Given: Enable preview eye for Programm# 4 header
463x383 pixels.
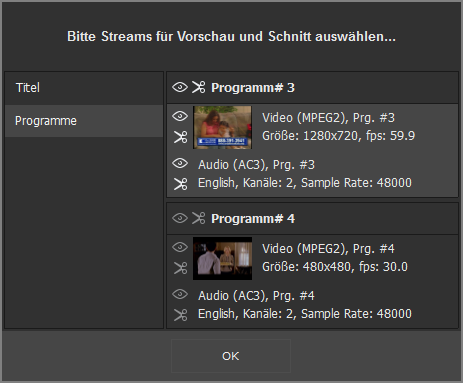Looking at the screenshot, I should coord(180,218).
